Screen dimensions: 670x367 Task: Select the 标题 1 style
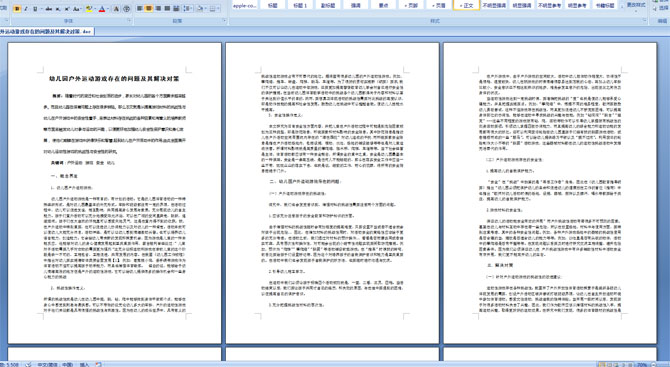pos(300,5)
